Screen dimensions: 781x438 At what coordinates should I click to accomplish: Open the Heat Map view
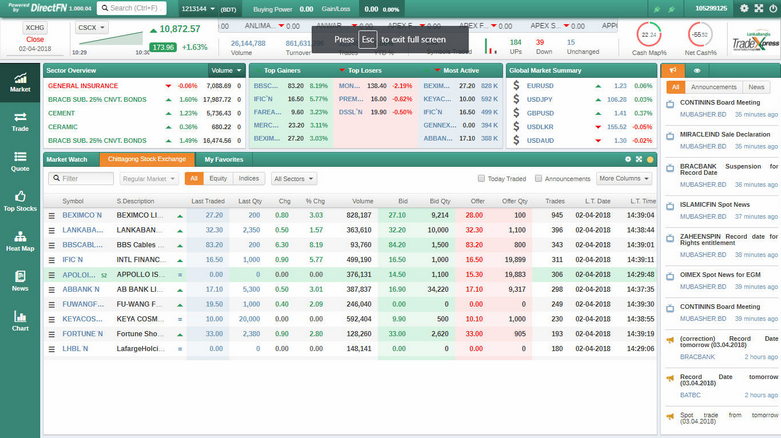click(20, 240)
